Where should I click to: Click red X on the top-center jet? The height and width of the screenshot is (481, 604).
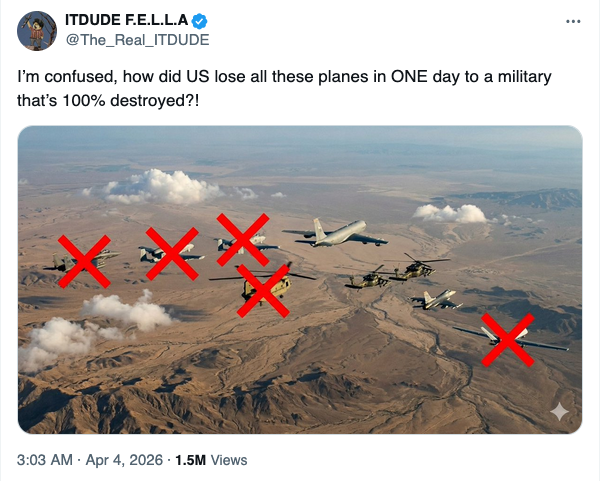(243, 237)
